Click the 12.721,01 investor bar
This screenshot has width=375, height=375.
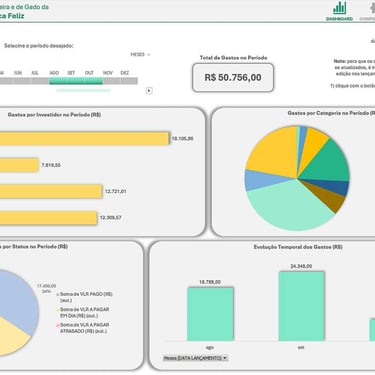[x=51, y=191]
